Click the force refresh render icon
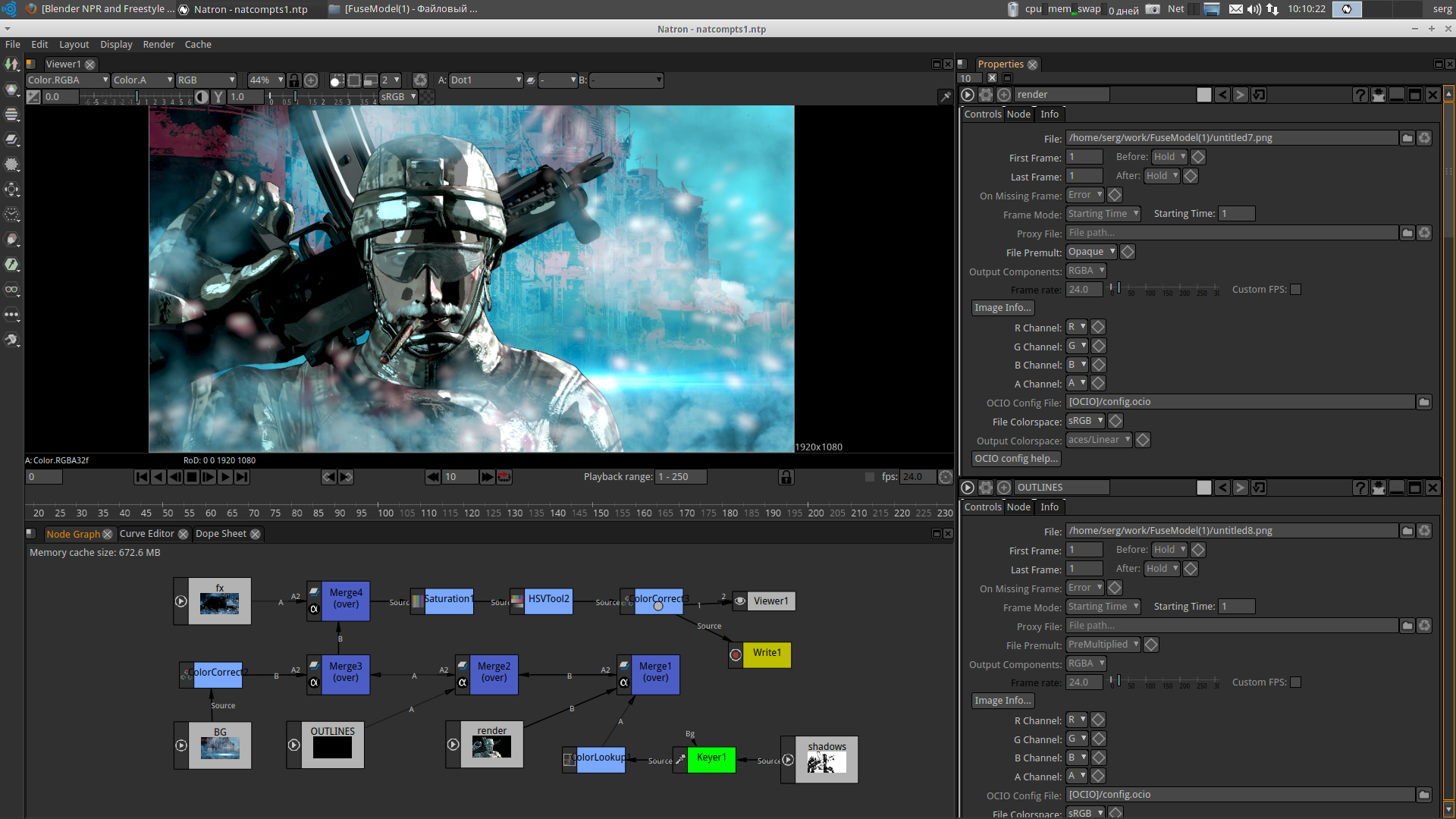The width and height of the screenshot is (1456, 819). [420, 80]
